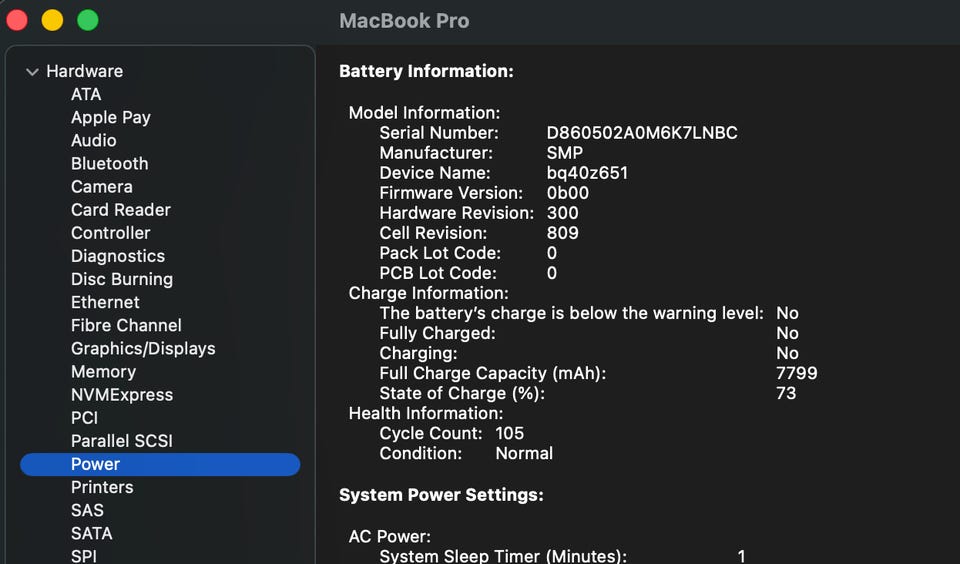Select NVMExpress in the sidebar

tap(121, 394)
